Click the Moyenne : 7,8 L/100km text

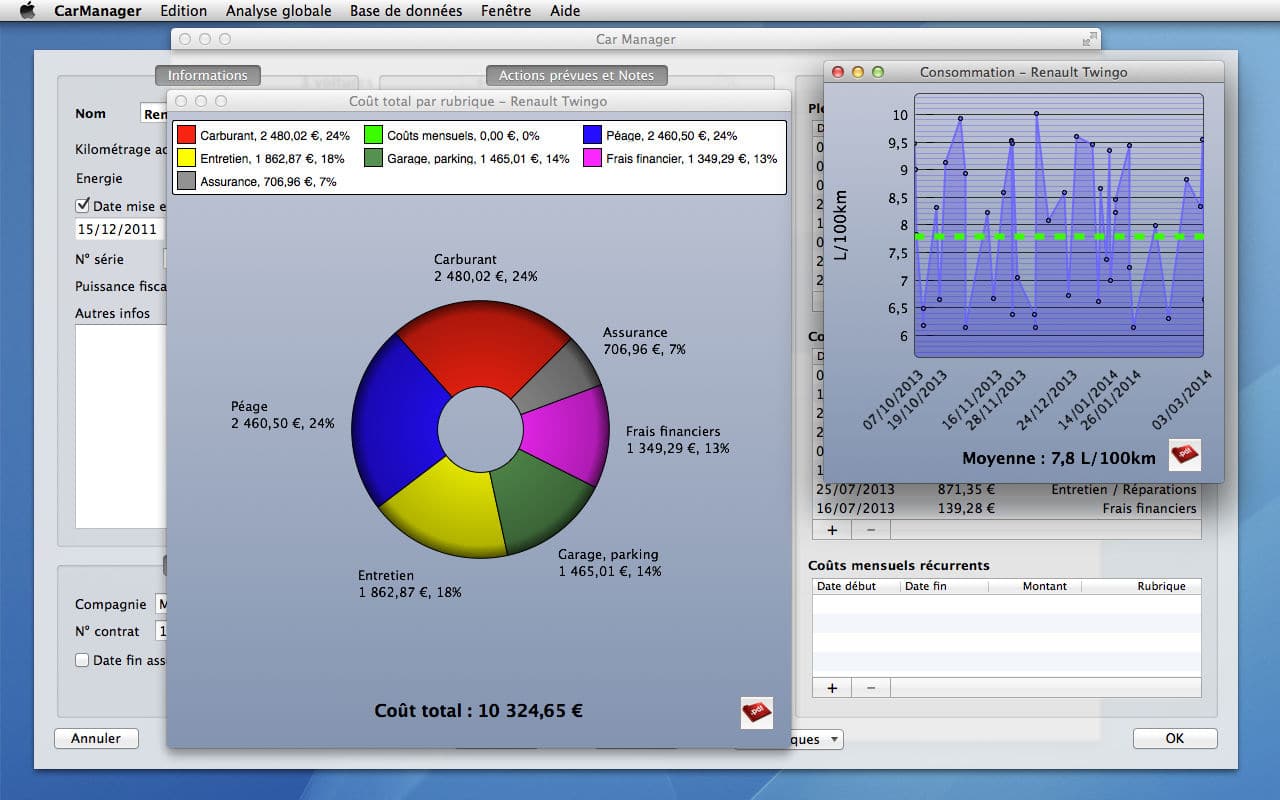coord(1058,459)
